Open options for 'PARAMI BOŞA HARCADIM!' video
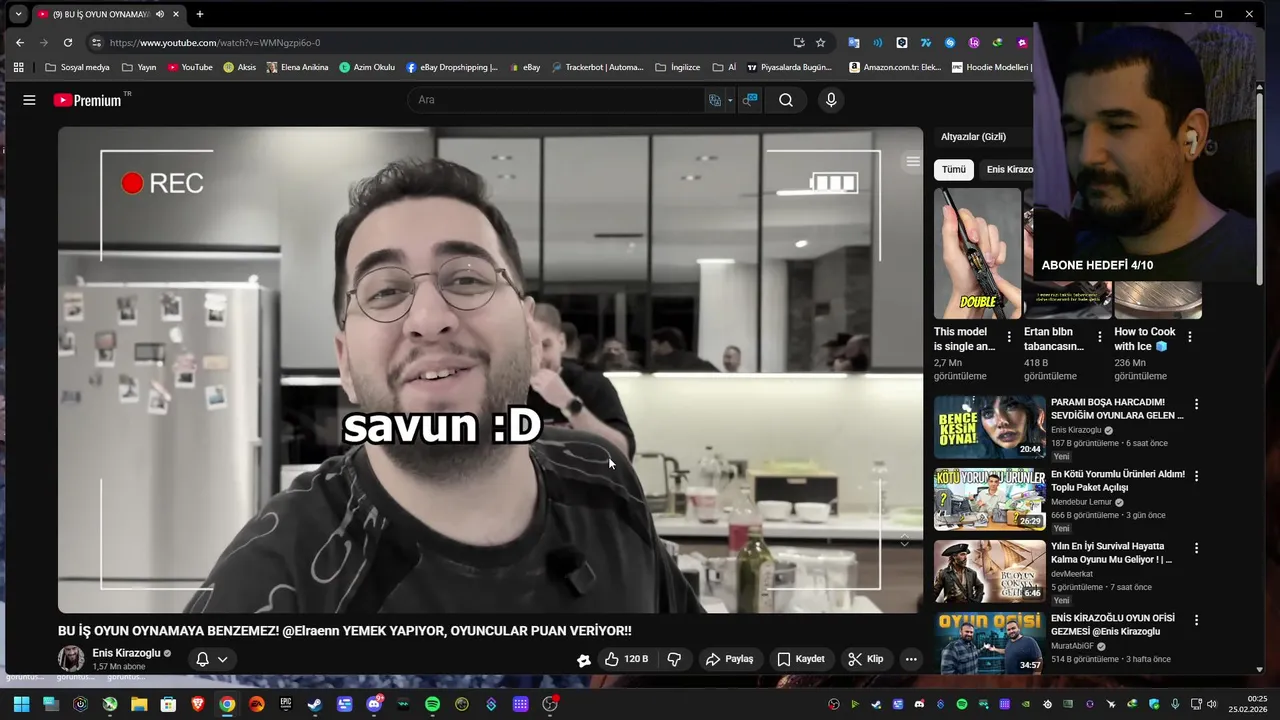This screenshot has height=720, width=1280. (x=1196, y=404)
